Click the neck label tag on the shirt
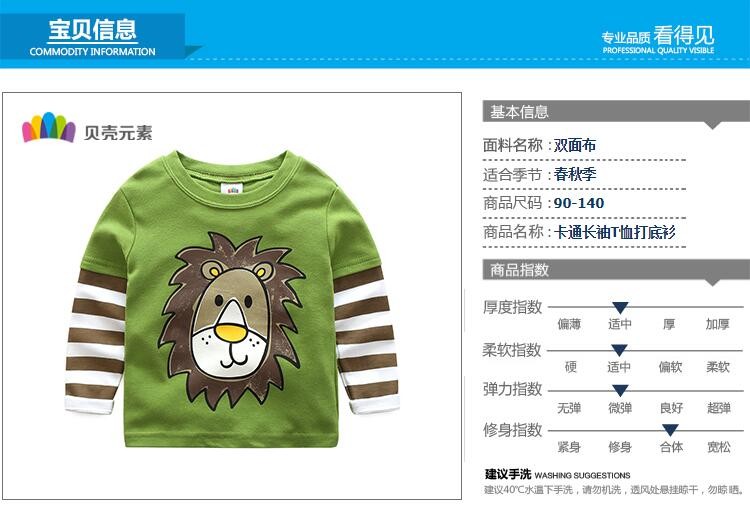 tap(233, 187)
